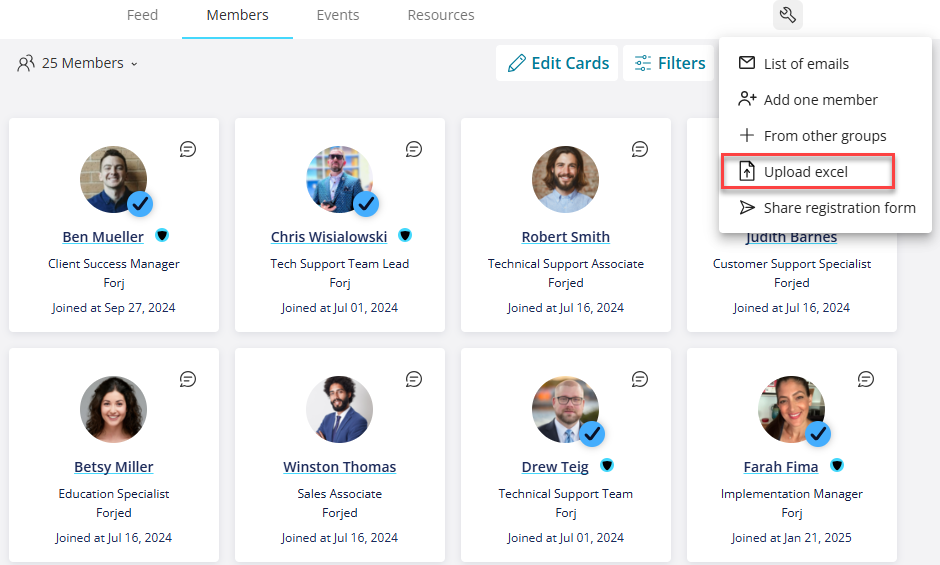Open chat with Chris Wisialowski
The width and height of the screenshot is (940, 565).
coord(414,149)
